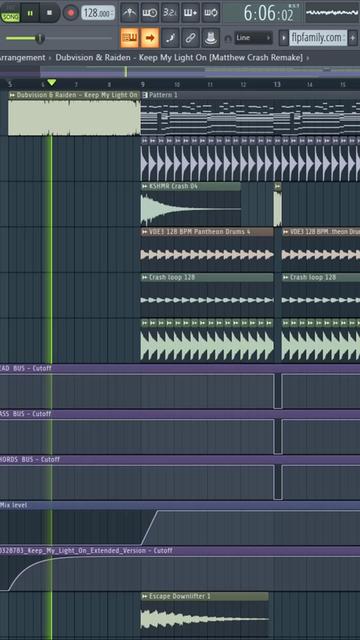Stop playback with the stop button
The width and height of the screenshot is (360, 640).
tap(49, 13)
